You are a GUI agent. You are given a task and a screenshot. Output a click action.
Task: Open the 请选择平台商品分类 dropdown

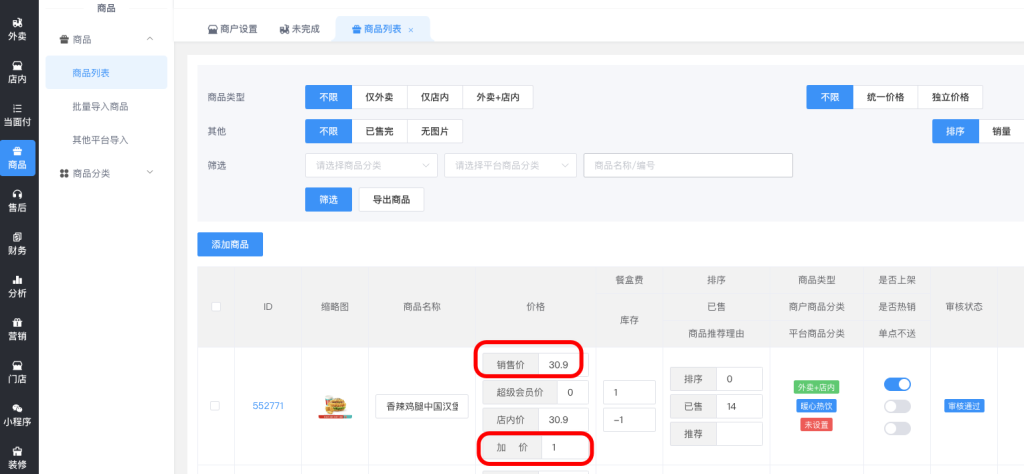[510, 165]
